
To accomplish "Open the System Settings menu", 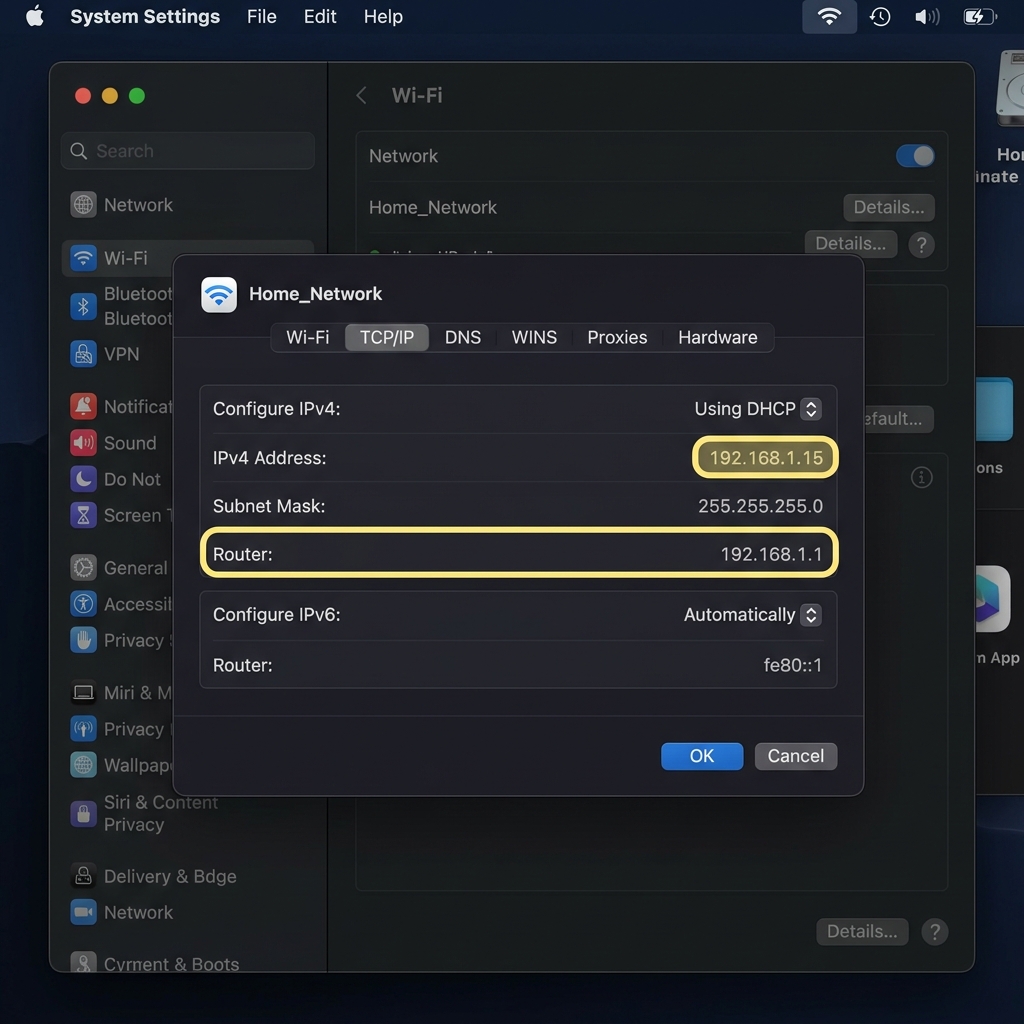I will (145, 16).
